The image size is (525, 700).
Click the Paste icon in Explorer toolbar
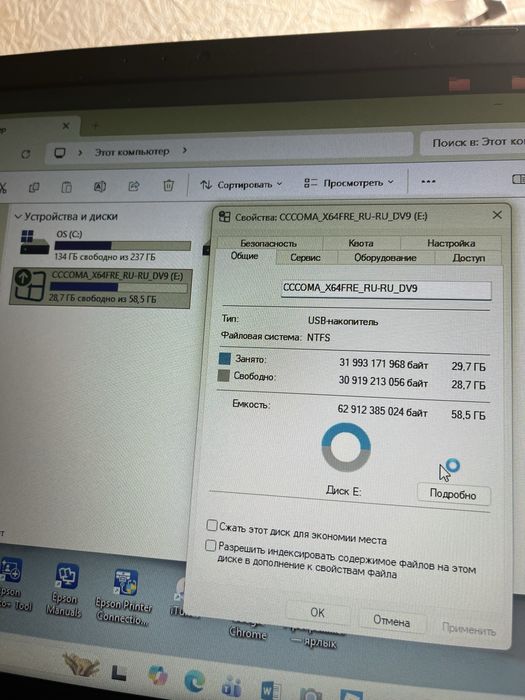(67, 187)
